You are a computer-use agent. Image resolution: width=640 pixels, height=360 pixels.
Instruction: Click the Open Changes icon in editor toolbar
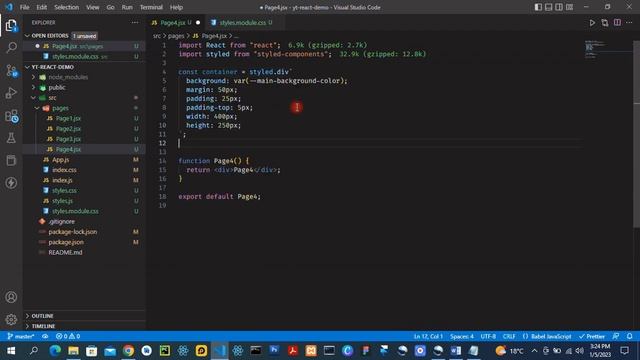pos(604,23)
